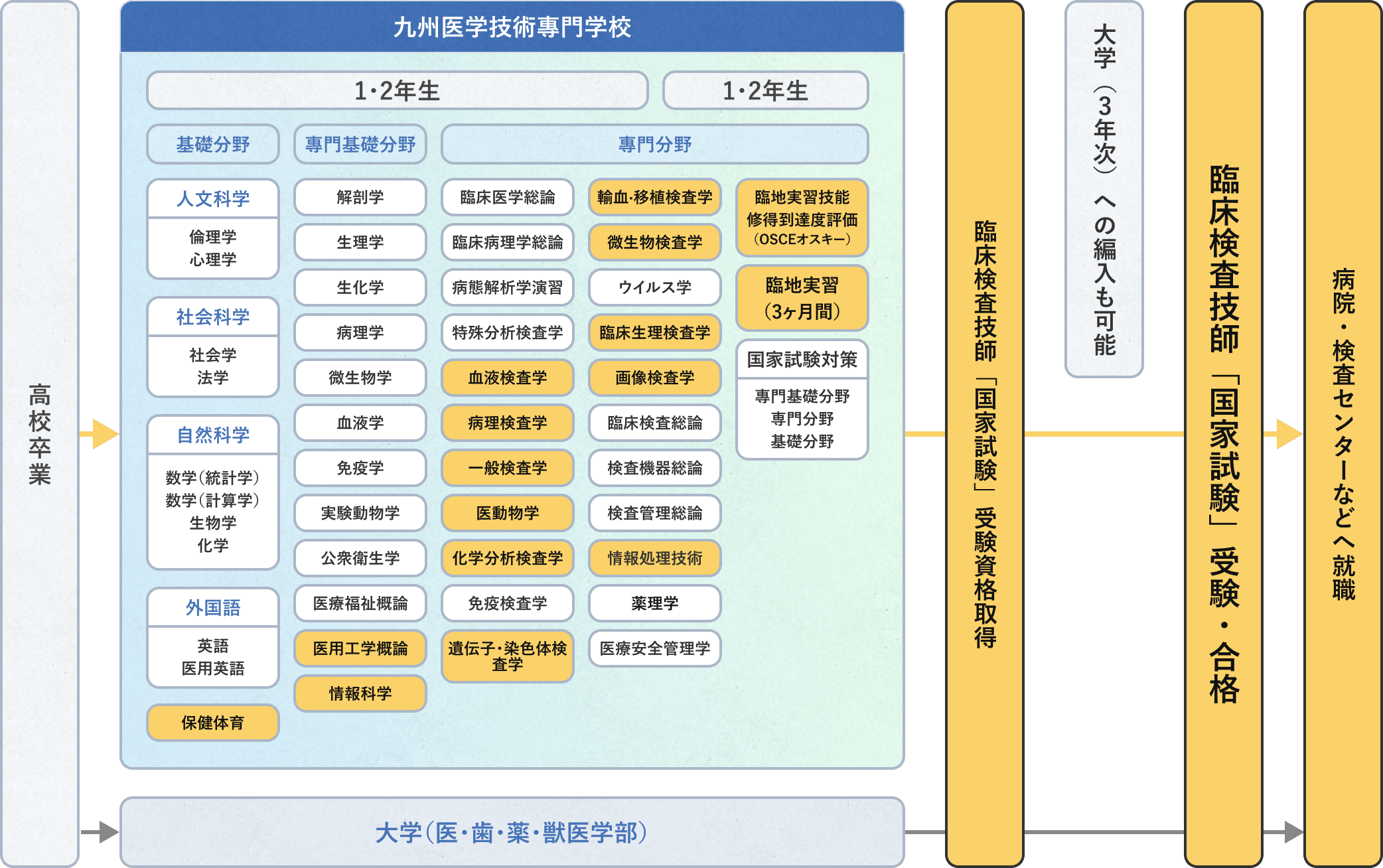Select the 実験動物学 box
This screenshot has width=1383, height=868.
click(x=360, y=513)
